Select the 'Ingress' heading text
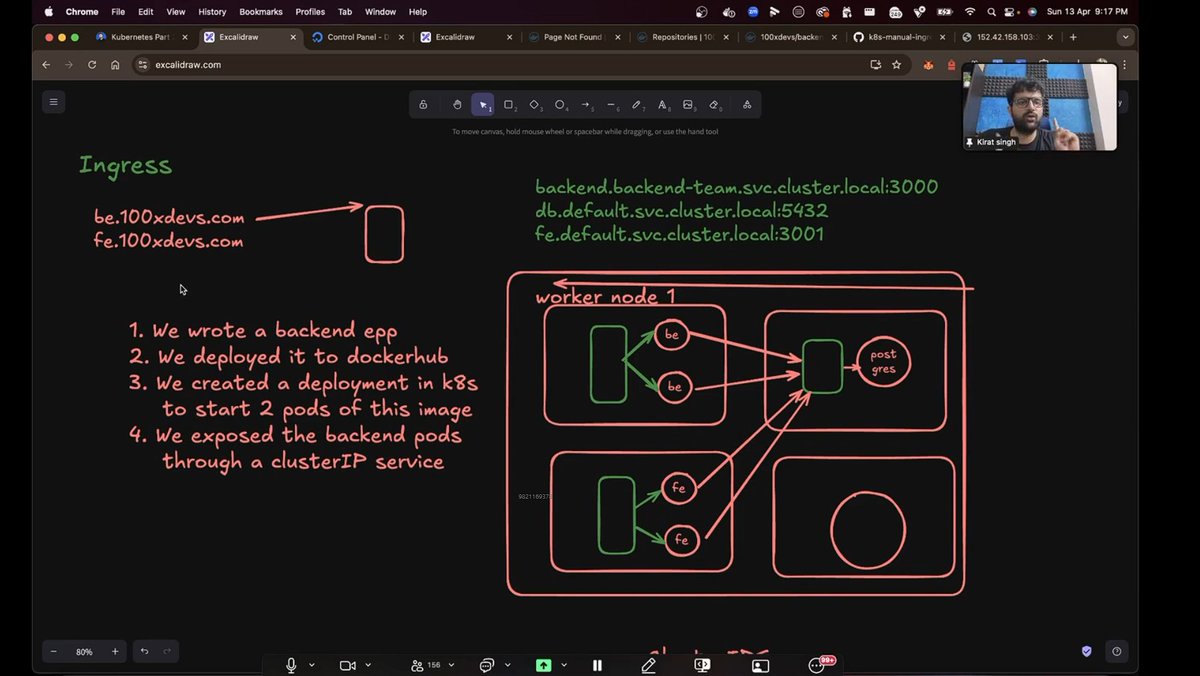 (125, 165)
